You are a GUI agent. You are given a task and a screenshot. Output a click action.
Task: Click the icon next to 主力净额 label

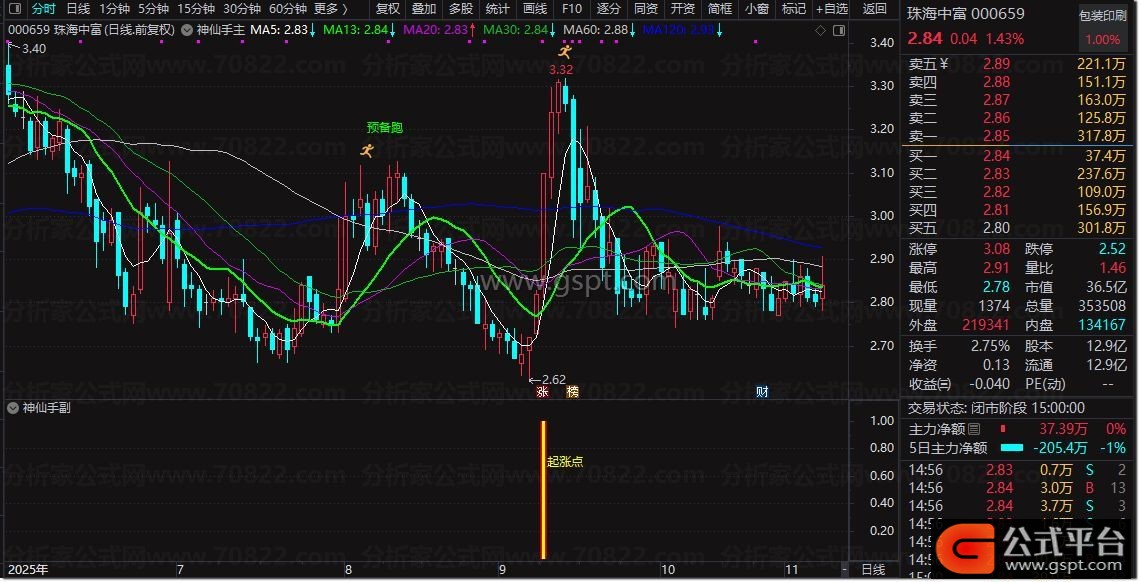pyautogui.click(x=974, y=429)
